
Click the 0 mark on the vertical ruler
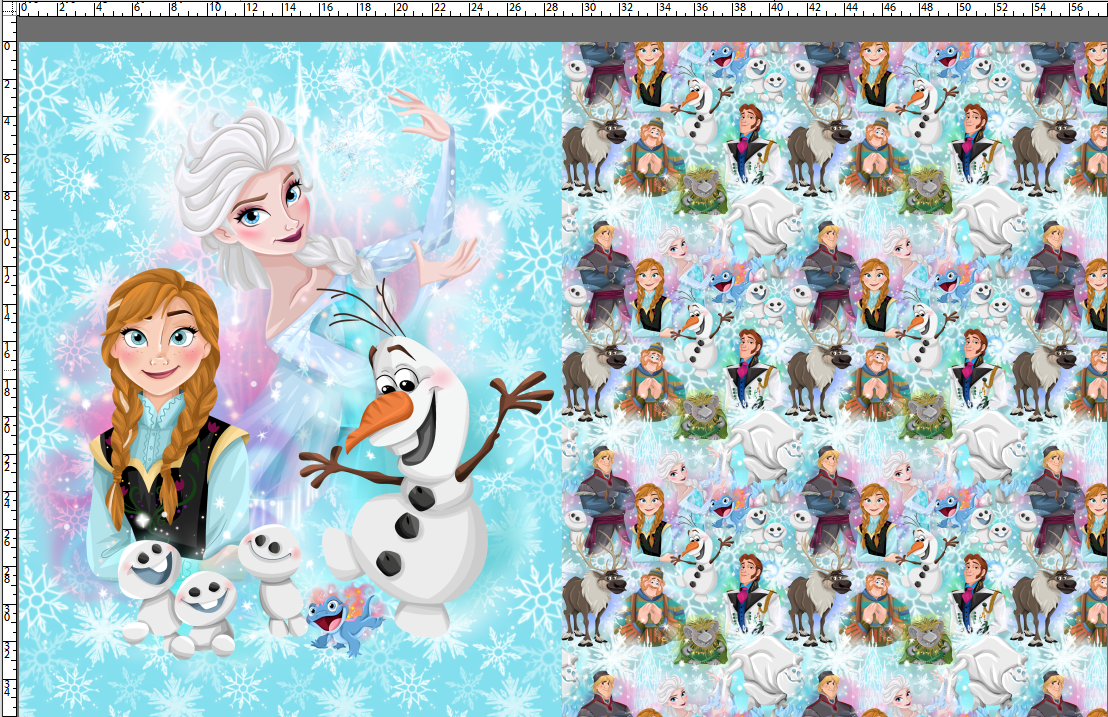pos(8,44)
